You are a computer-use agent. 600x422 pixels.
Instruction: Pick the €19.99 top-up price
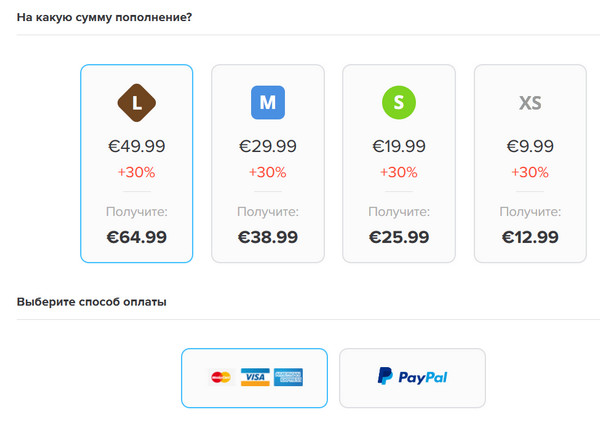pos(399,146)
